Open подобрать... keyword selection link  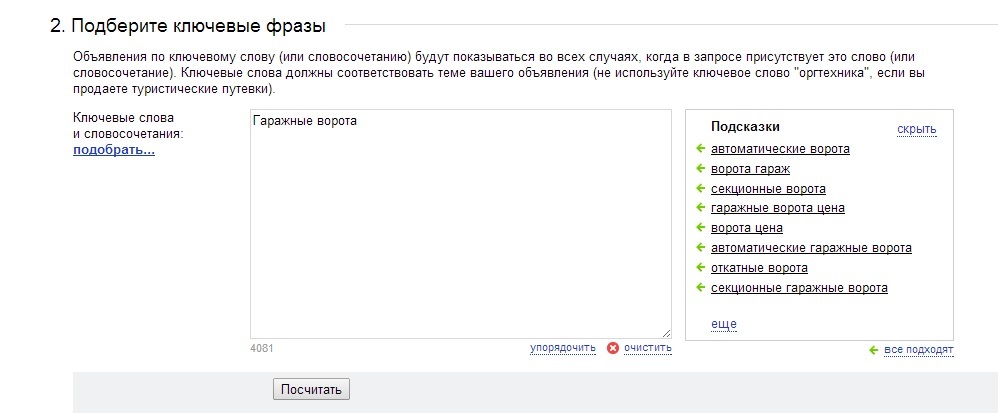tap(114, 151)
